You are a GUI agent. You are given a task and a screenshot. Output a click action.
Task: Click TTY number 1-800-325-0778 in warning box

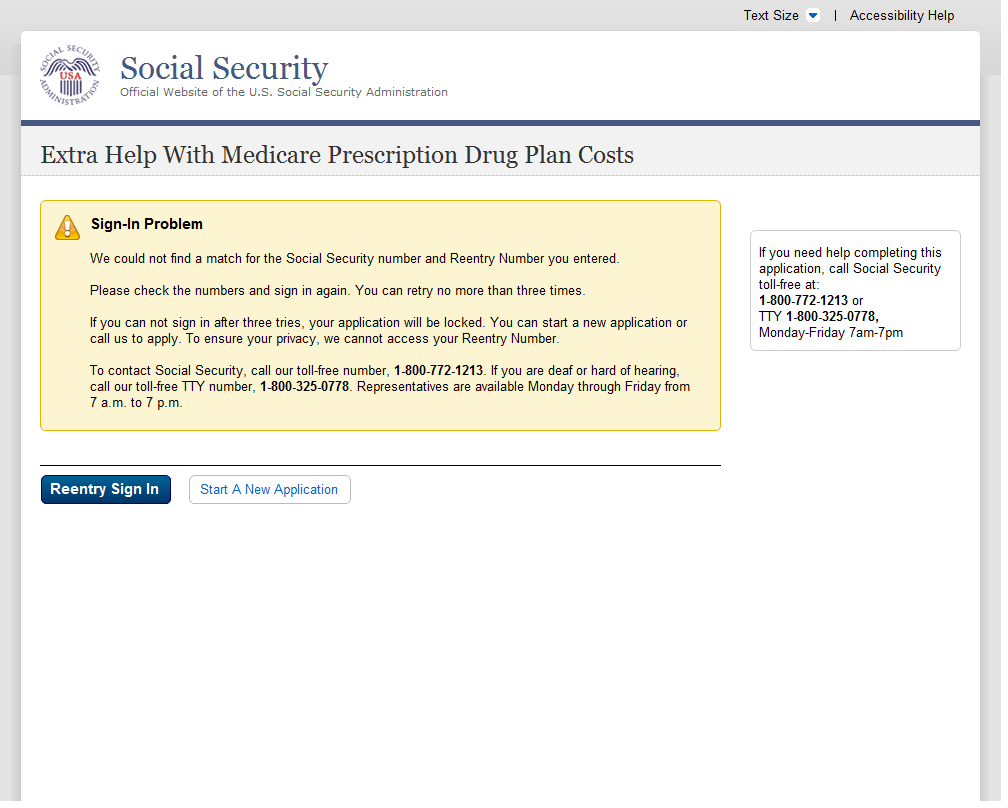(x=304, y=387)
